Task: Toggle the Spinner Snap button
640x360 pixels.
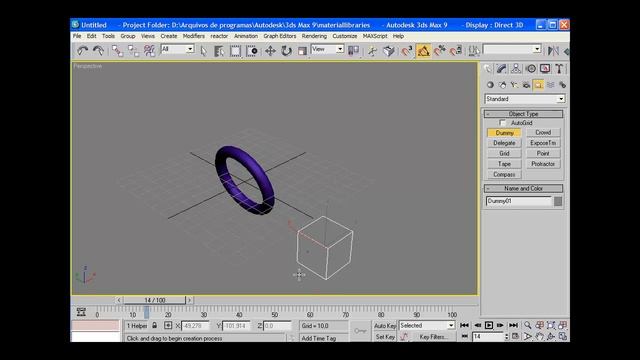Action: [x=456, y=51]
